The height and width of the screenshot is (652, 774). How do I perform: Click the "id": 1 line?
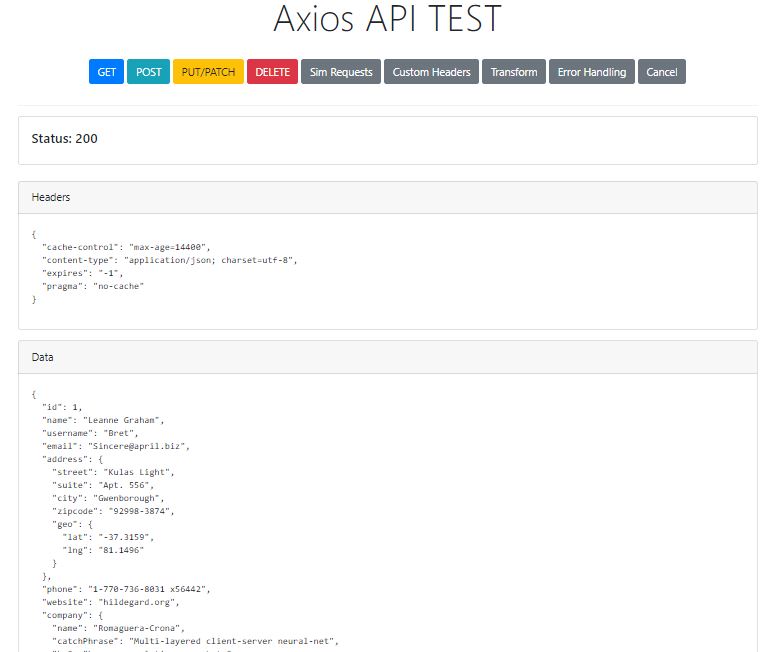pos(62,407)
